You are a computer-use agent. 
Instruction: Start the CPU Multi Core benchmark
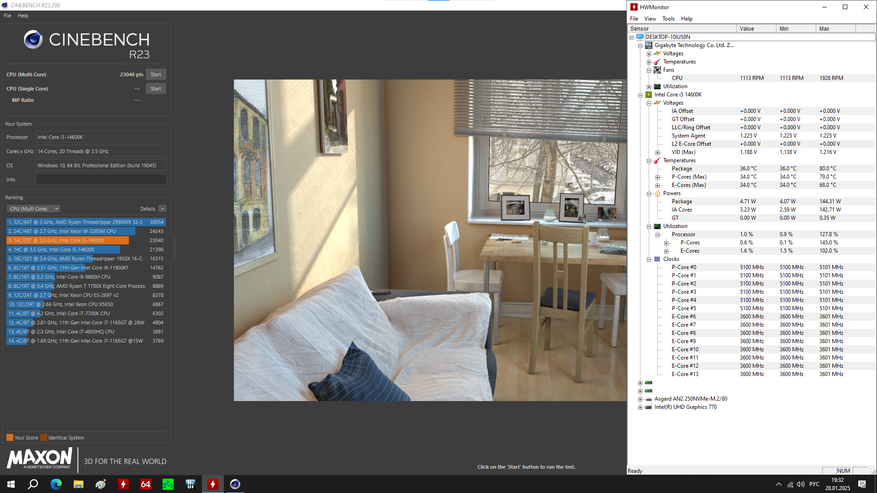tap(155, 74)
